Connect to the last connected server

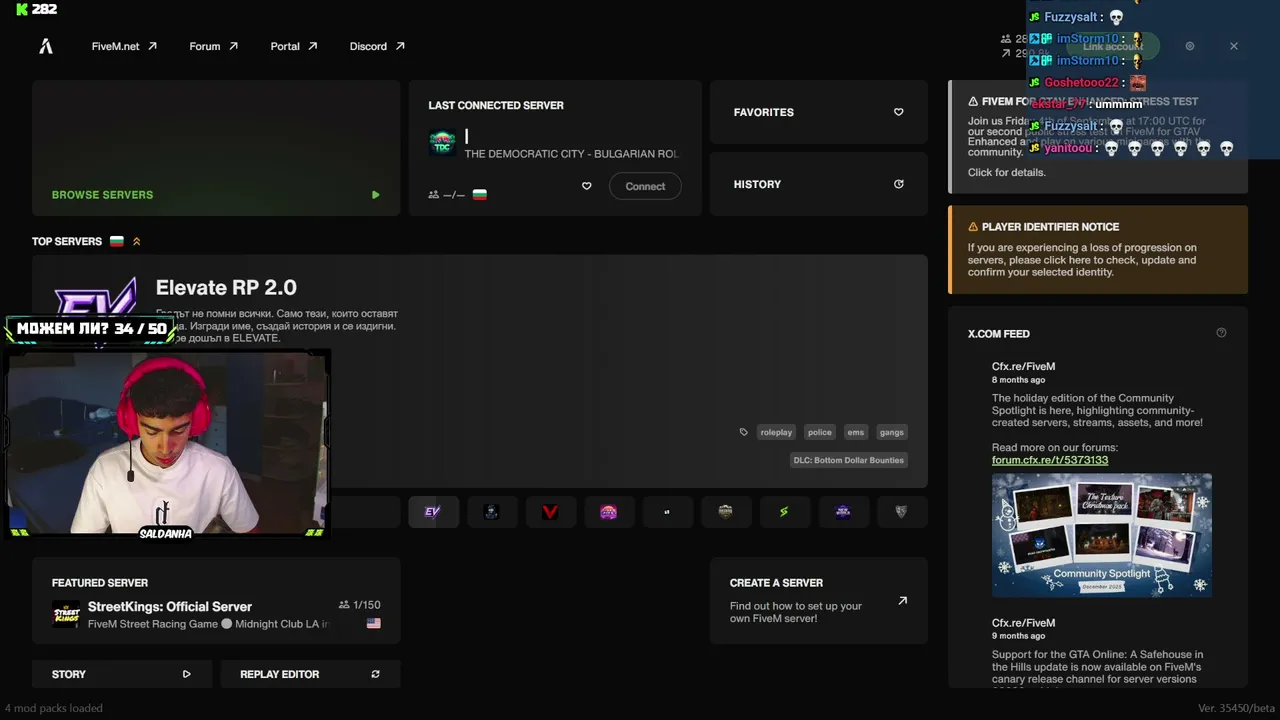pos(645,186)
